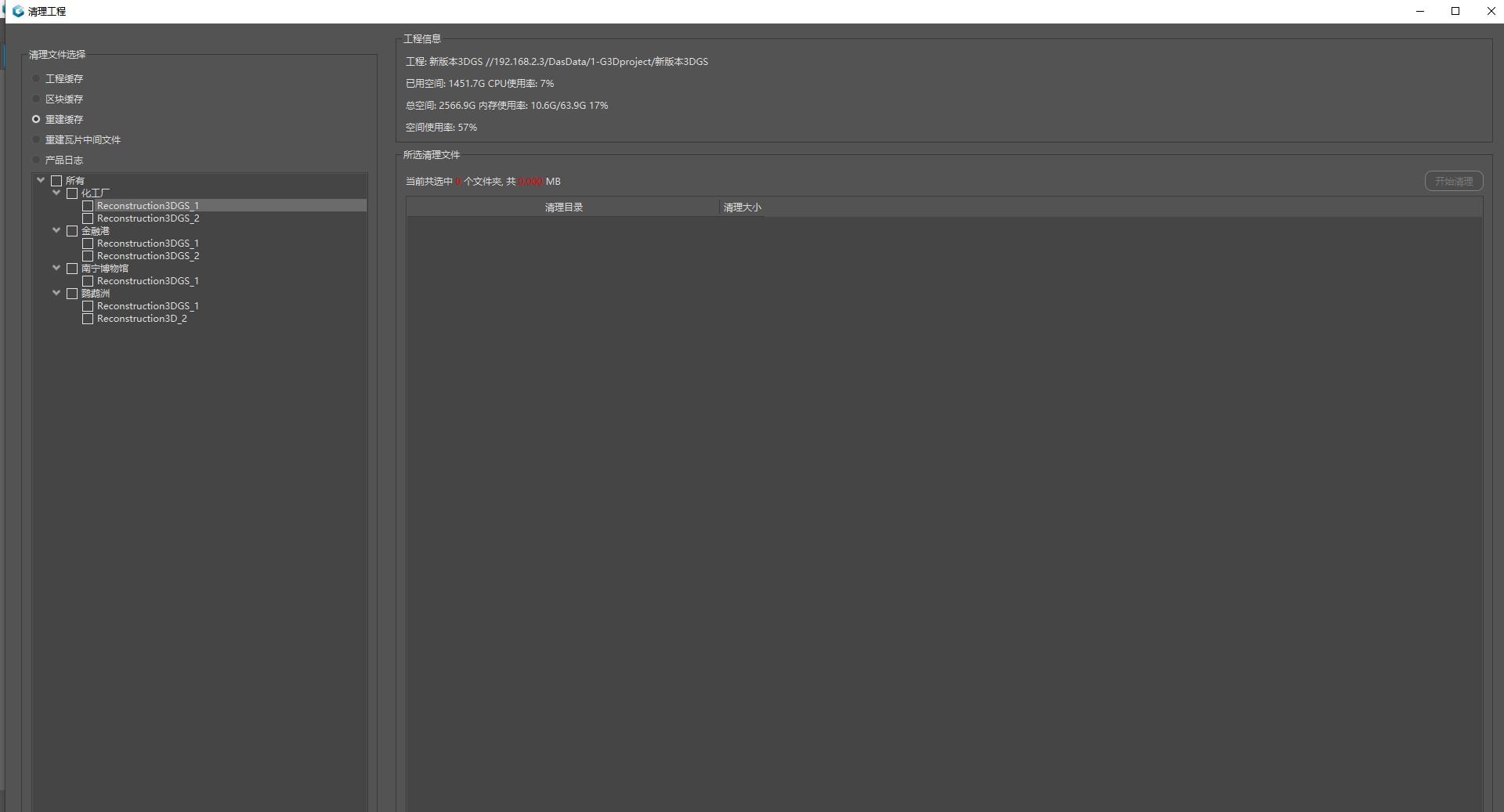Click the app logo icon in title bar
The width and height of the screenshot is (1504, 812).
click(x=18, y=11)
